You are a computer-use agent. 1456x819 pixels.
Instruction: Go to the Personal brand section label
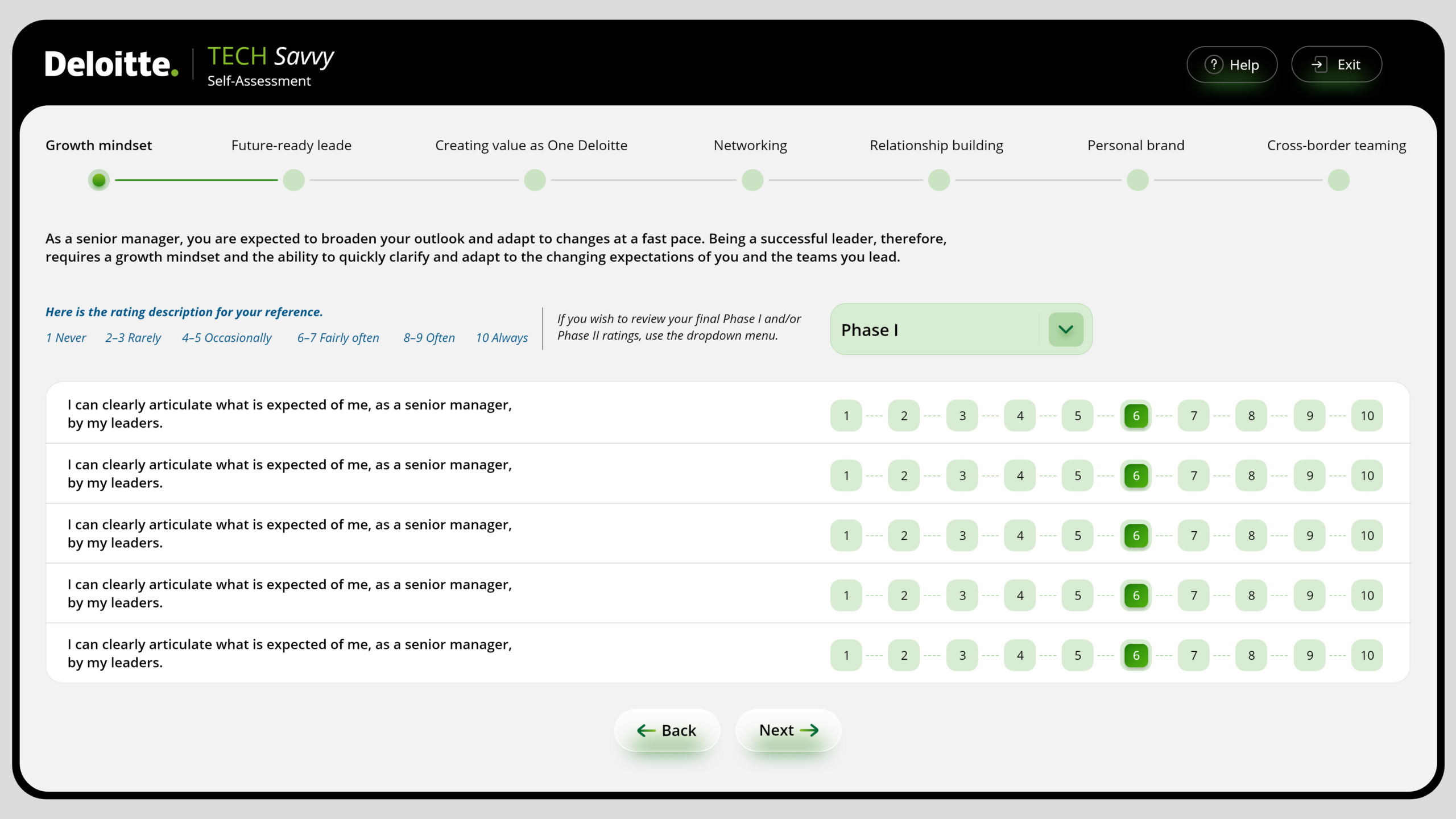click(x=1135, y=146)
